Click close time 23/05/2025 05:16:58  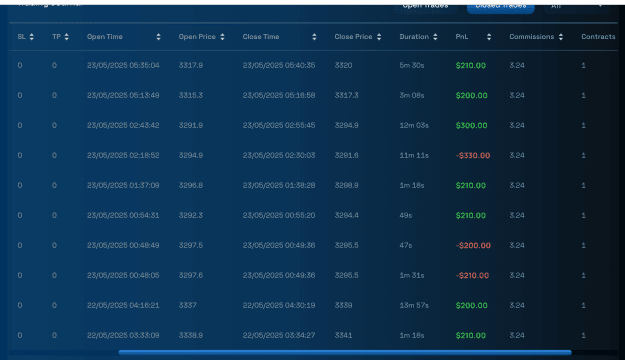coord(279,95)
